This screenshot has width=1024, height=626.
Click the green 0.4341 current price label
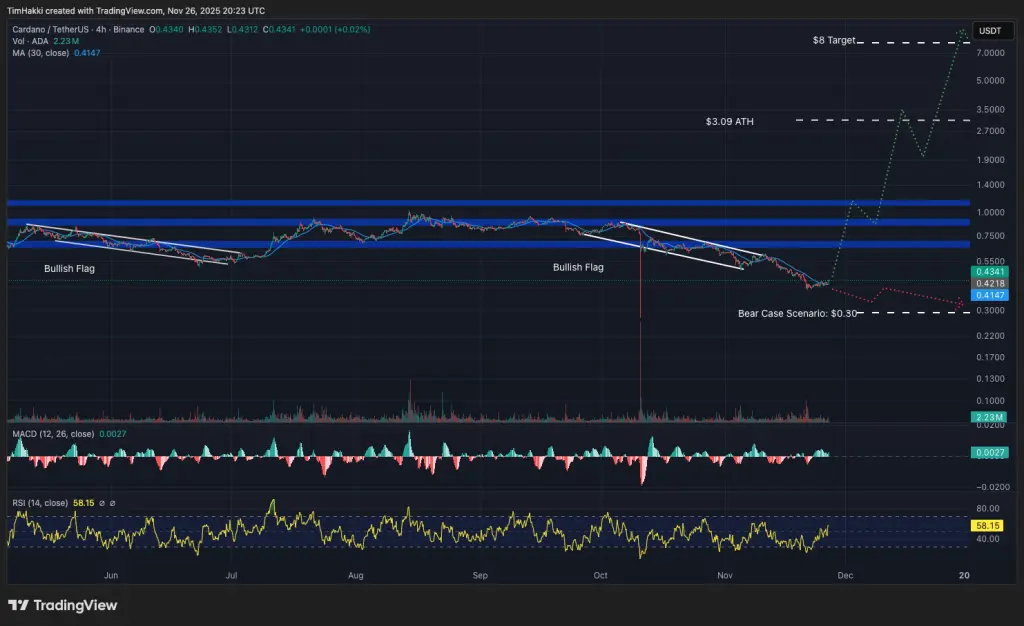pos(988,270)
